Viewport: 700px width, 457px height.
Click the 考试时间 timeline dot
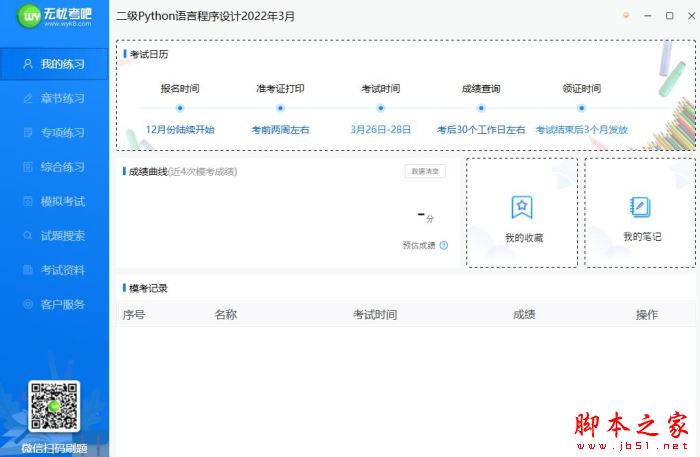(381, 108)
